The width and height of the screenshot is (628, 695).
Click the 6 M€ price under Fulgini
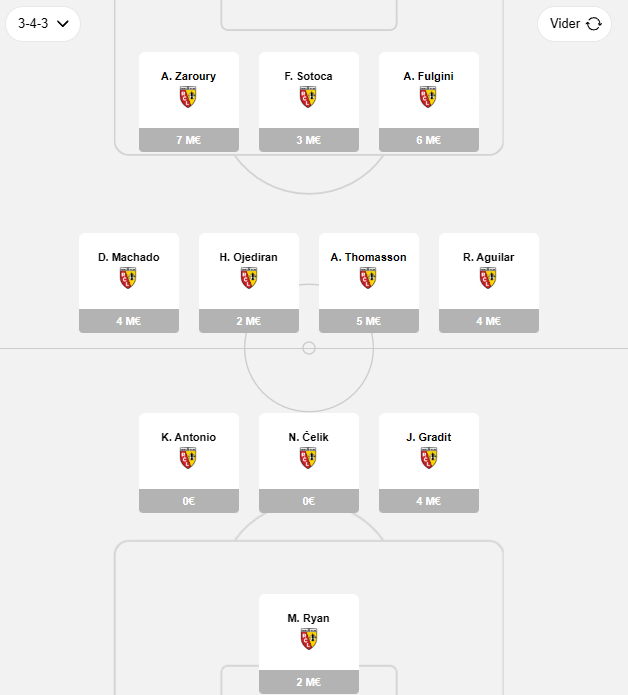(x=429, y=140)
